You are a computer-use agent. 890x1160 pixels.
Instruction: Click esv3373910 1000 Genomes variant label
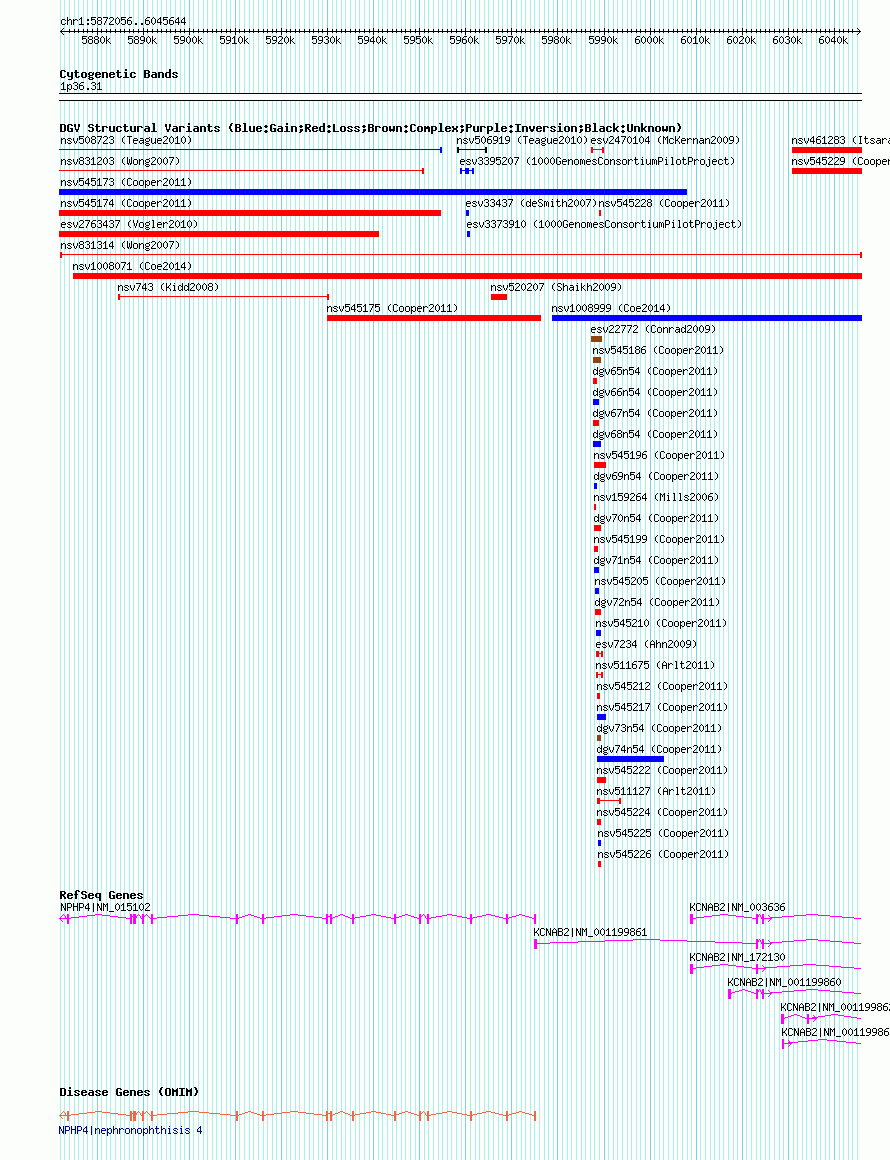coord(604,223)
